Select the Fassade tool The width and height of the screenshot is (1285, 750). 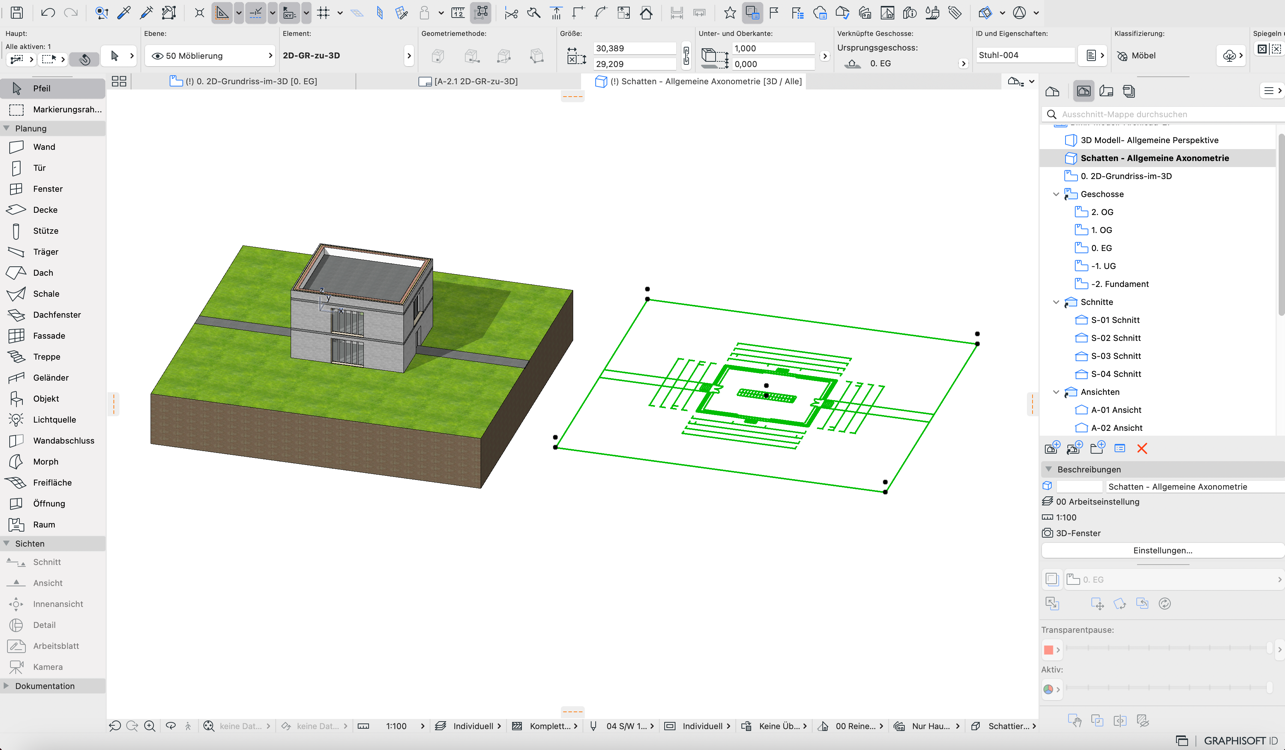click(53, 336)
